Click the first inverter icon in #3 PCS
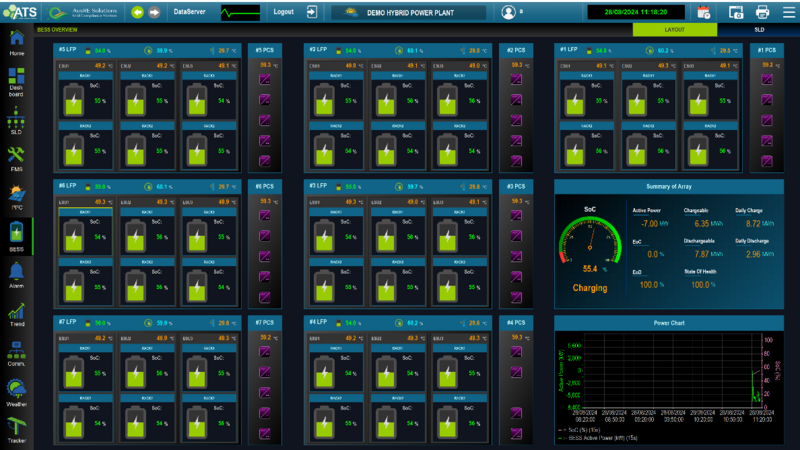 point(516,215)
